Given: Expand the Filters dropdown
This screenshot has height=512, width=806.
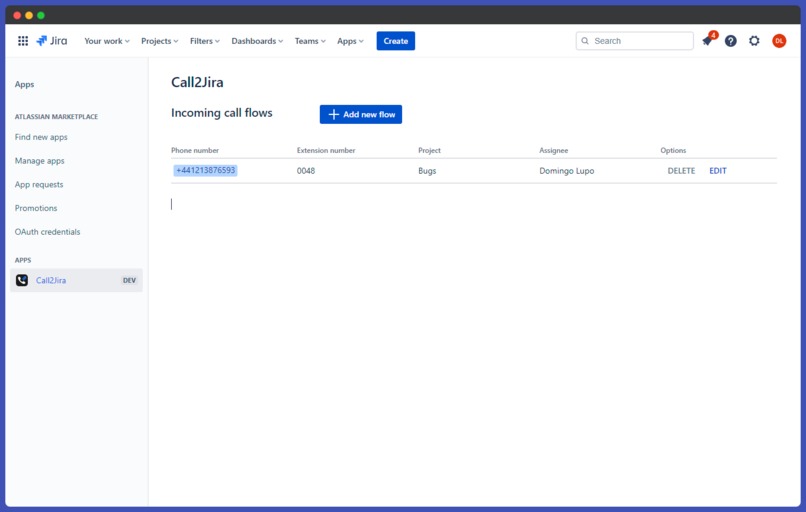Looking at the screenshot, I should [x=205, y=41].
